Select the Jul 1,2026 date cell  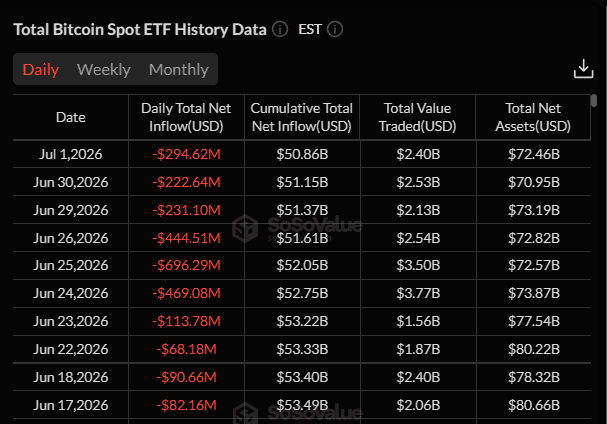[70, 154]
